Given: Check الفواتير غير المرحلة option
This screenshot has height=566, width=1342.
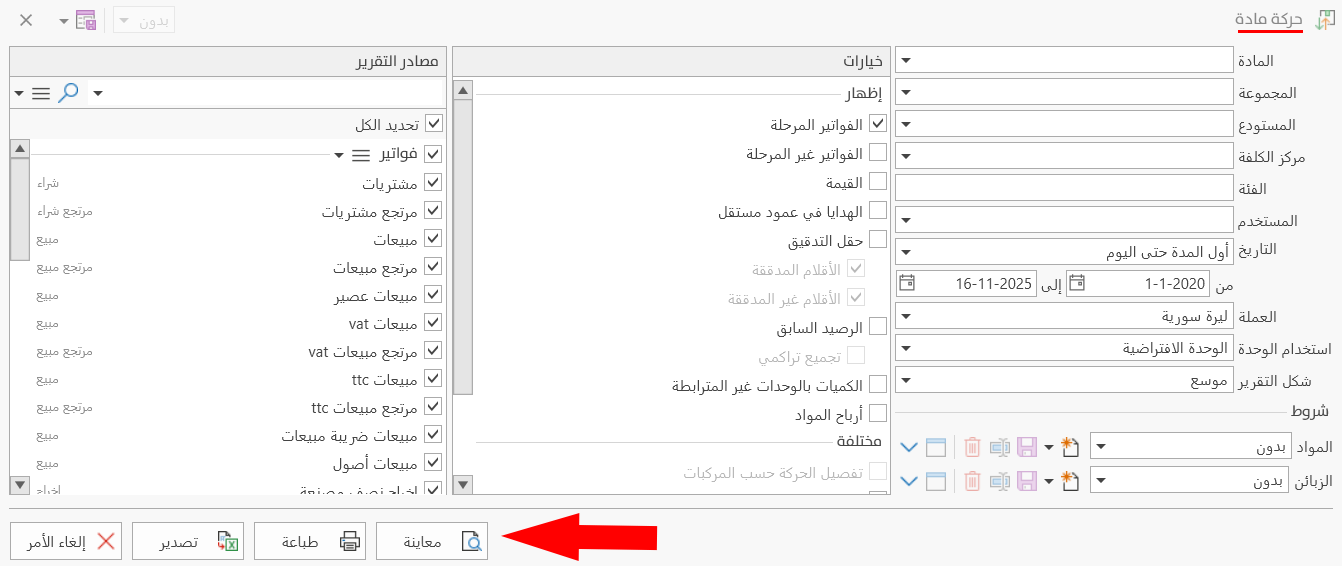Looking at the screenshot, I should point(878,153).
